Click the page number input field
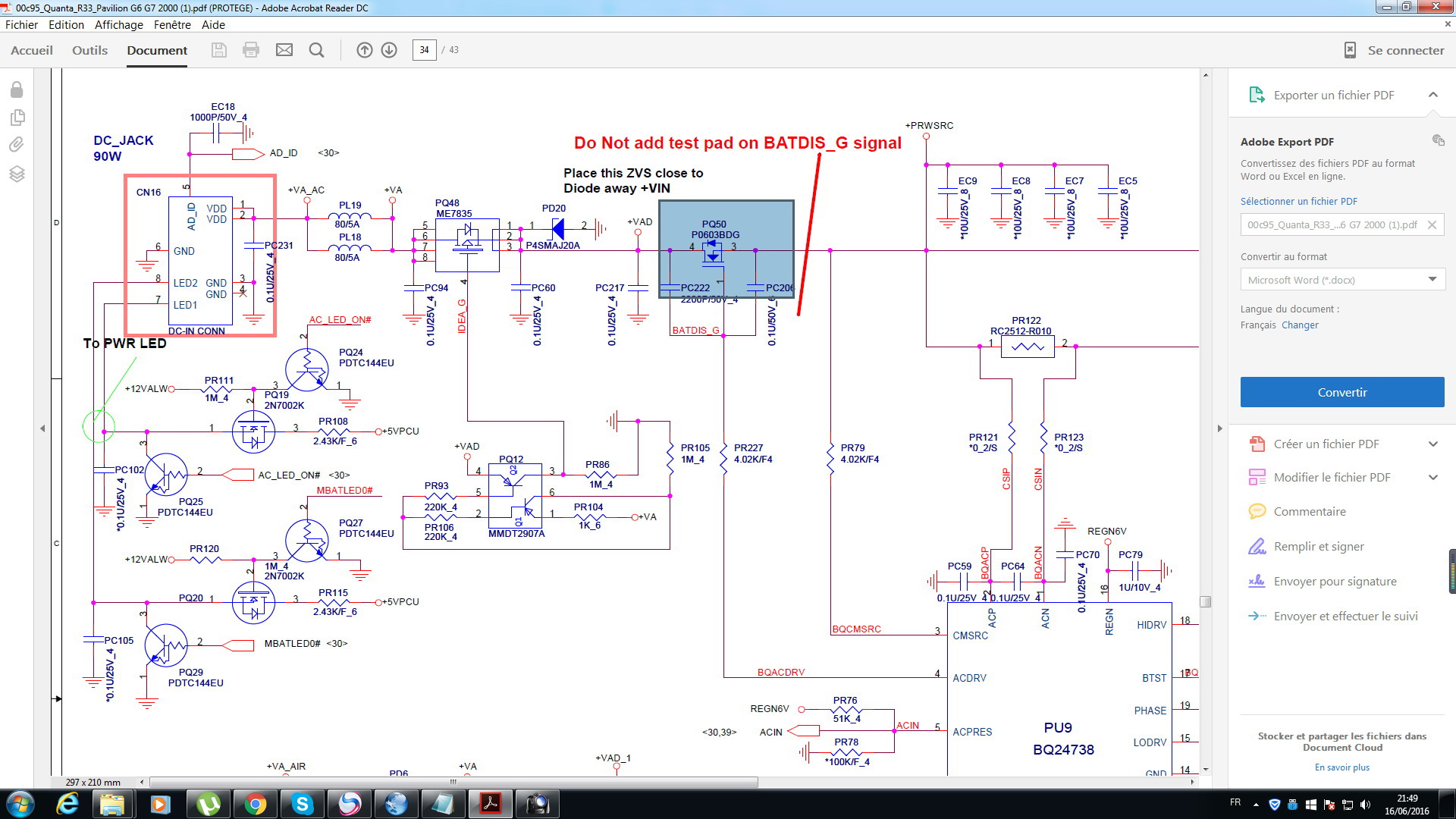Image resolution: width=1456 pixels, height=819 pixels. 424,50
